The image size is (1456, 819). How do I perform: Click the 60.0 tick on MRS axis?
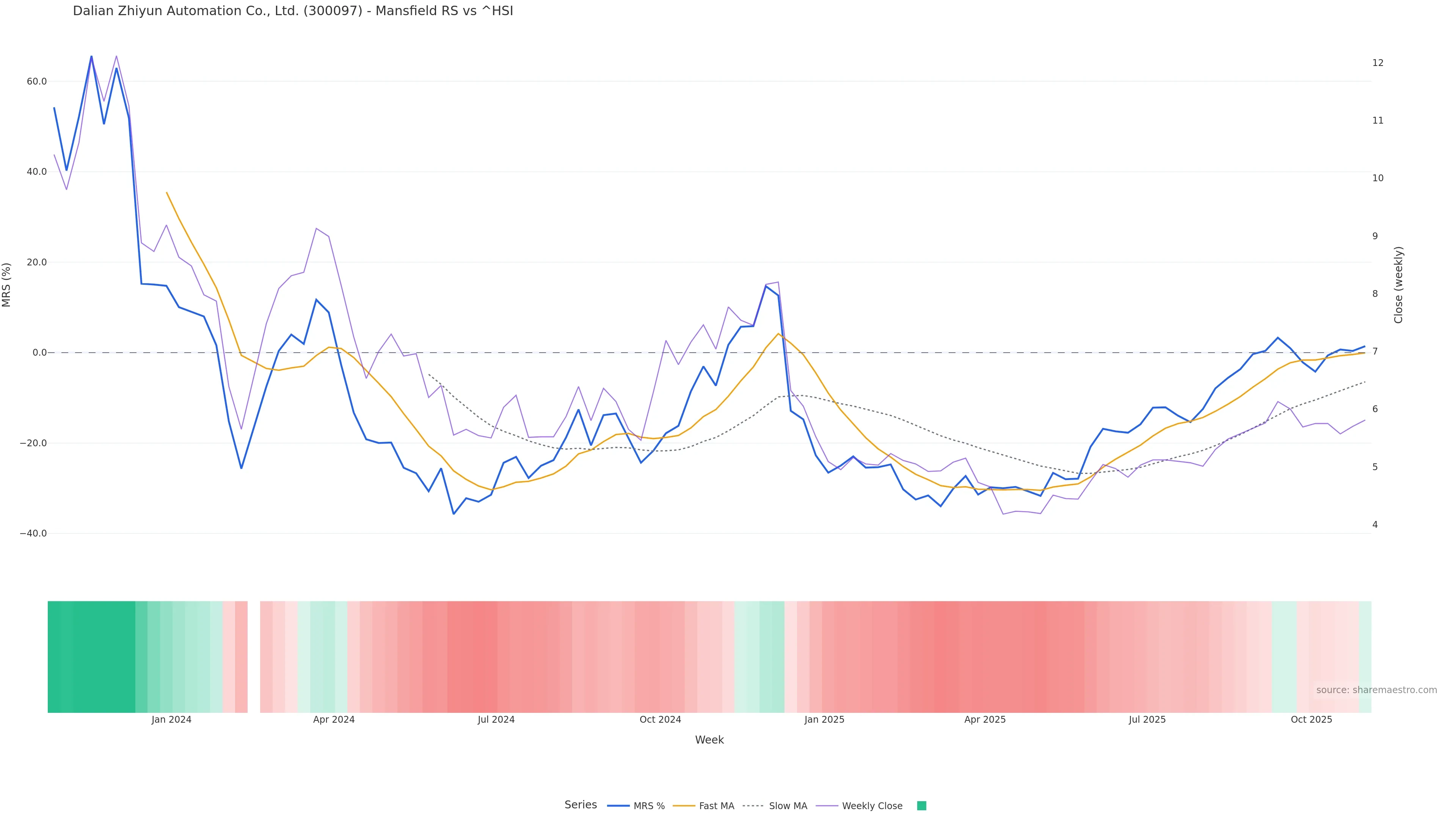[37, 82]
